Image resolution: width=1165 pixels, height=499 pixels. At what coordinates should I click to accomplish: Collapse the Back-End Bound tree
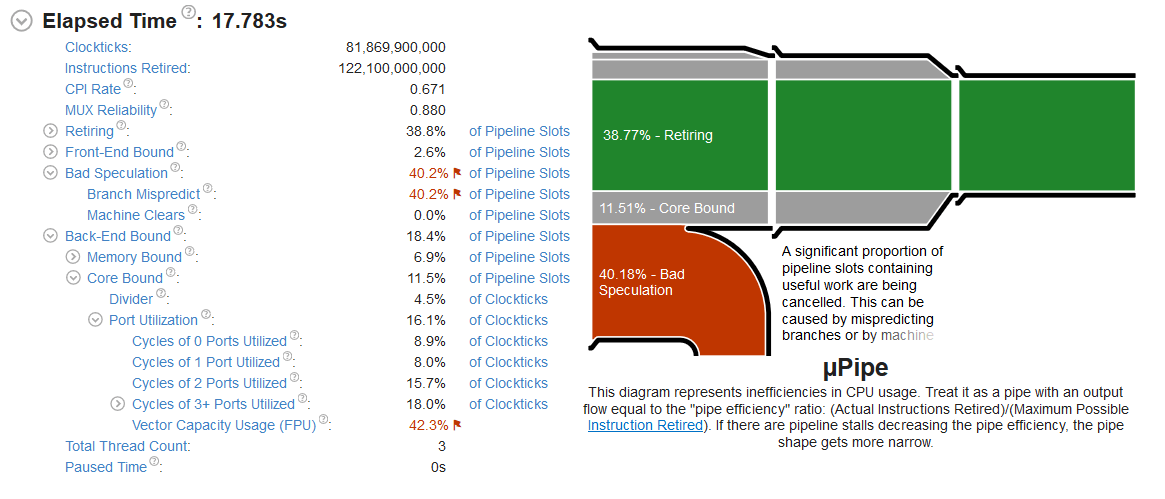(51, 236)
